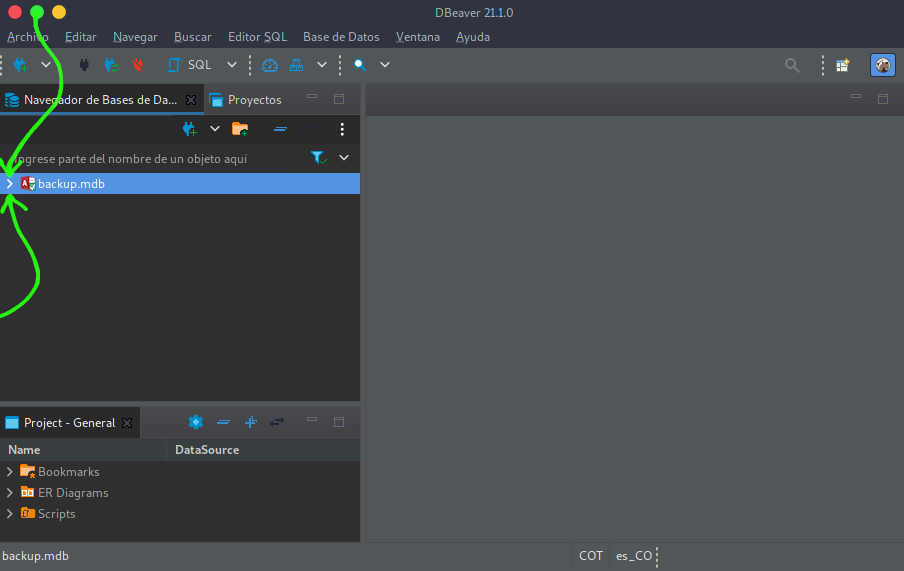Click the COT timezone in status bar

(591, 556)
